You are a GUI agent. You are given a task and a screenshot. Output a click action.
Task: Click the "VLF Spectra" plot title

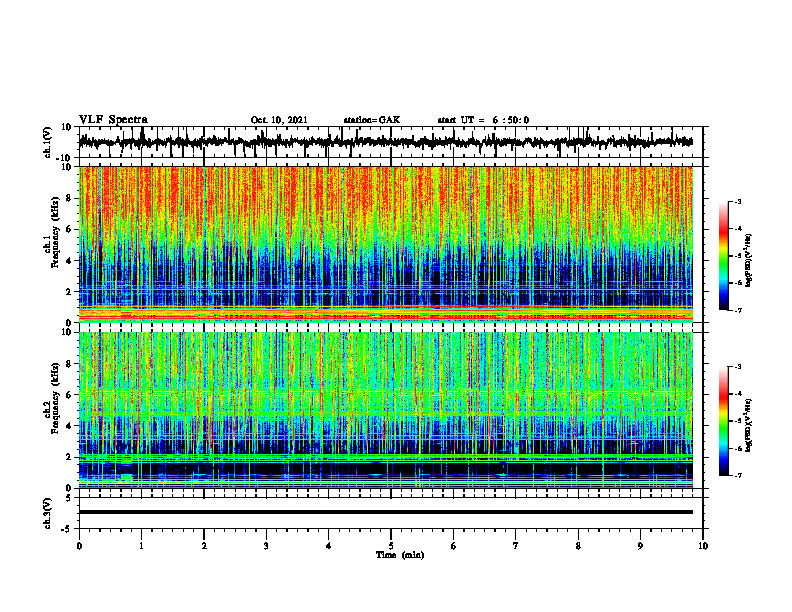coord(113,120)
